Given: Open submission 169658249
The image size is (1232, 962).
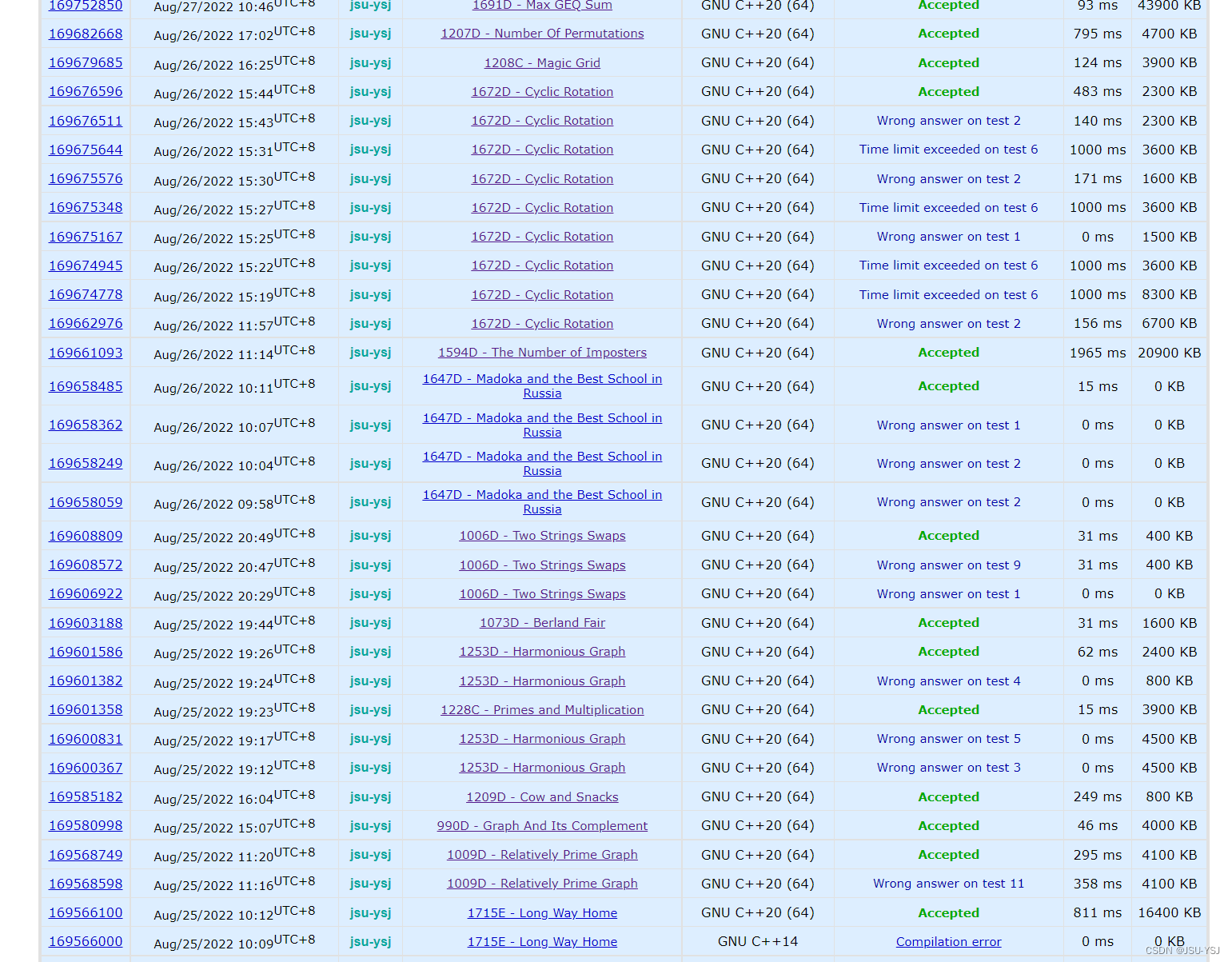Looking at the screenshot, I should click(86, 463).
